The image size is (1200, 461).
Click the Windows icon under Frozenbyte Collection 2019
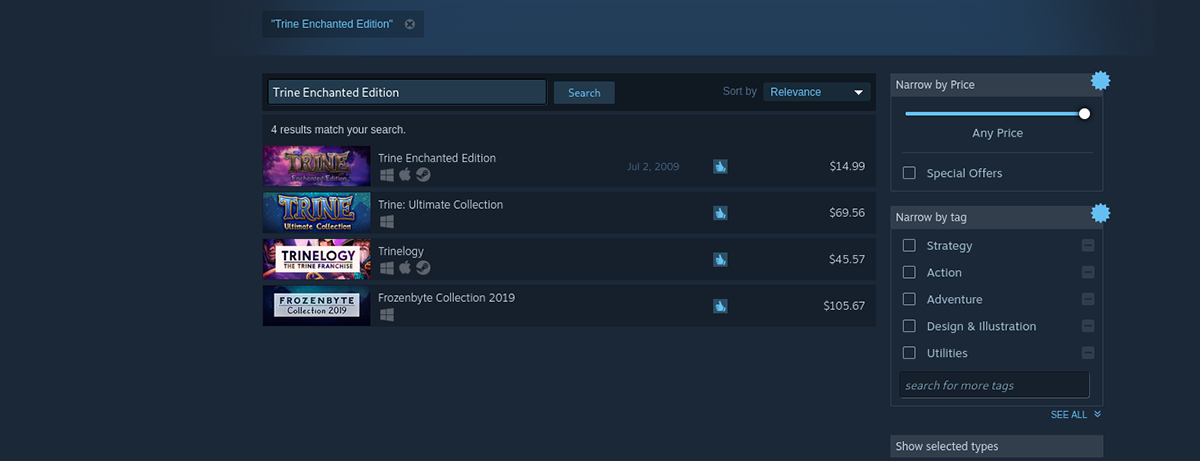point(386,314)
